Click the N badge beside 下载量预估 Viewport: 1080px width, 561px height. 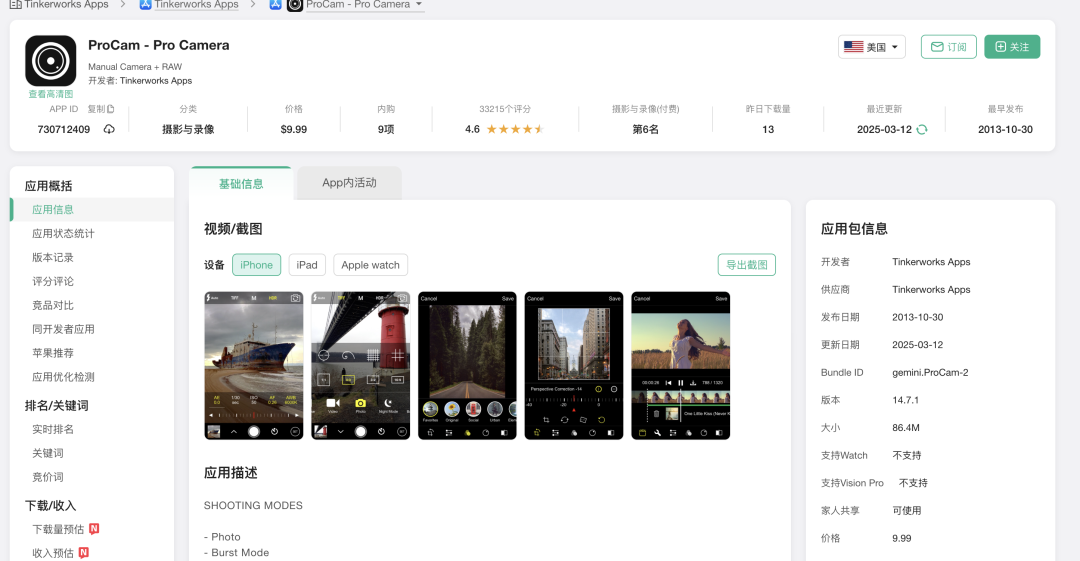pyautogui.click(x=94, y=529)
